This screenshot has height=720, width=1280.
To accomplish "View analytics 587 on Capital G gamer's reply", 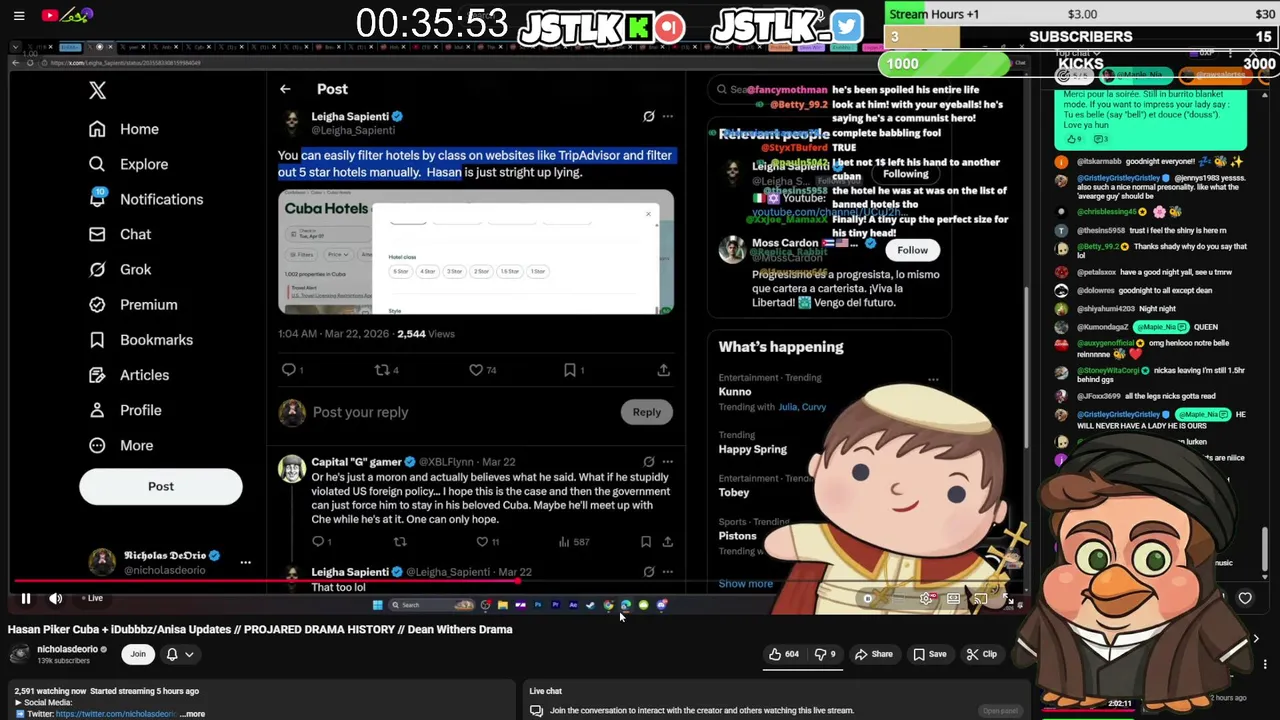I will 574,542.
